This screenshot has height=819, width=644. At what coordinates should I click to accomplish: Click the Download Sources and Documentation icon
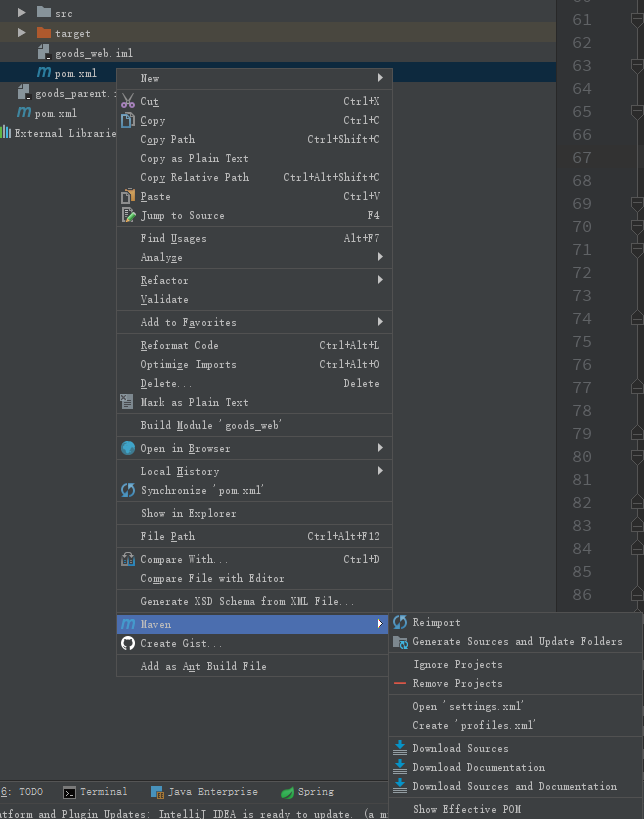400,786
